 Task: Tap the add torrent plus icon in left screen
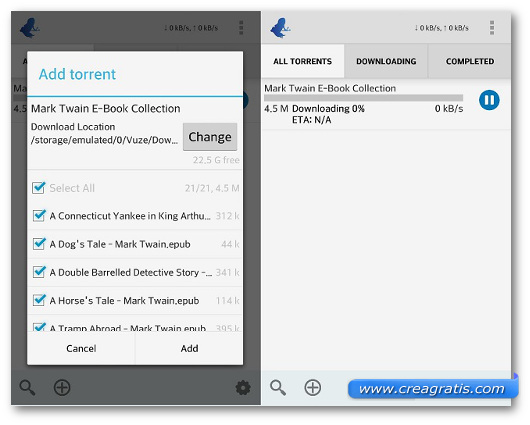pos(62,387)
